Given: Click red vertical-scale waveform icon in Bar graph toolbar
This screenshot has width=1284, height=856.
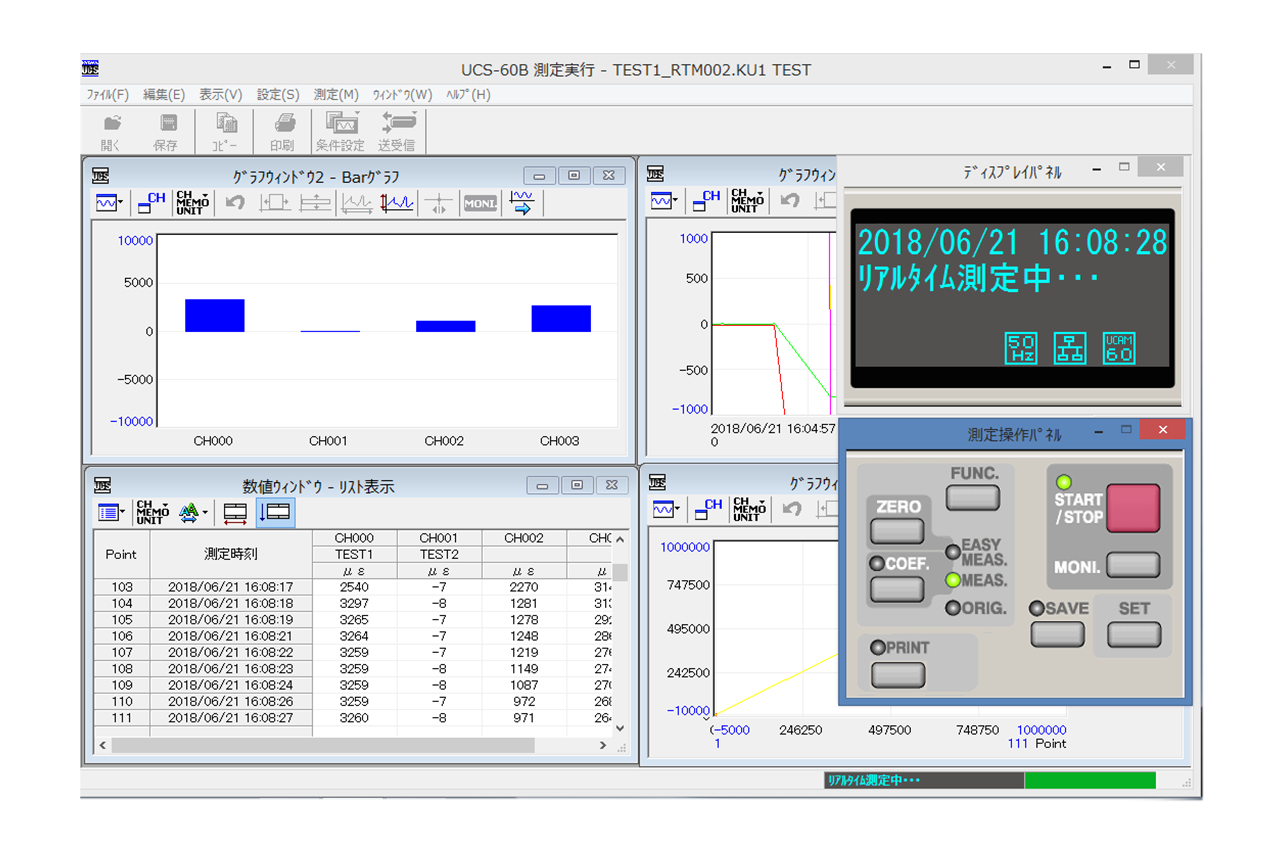Looking at the screenshot, I should click(397, 203).
